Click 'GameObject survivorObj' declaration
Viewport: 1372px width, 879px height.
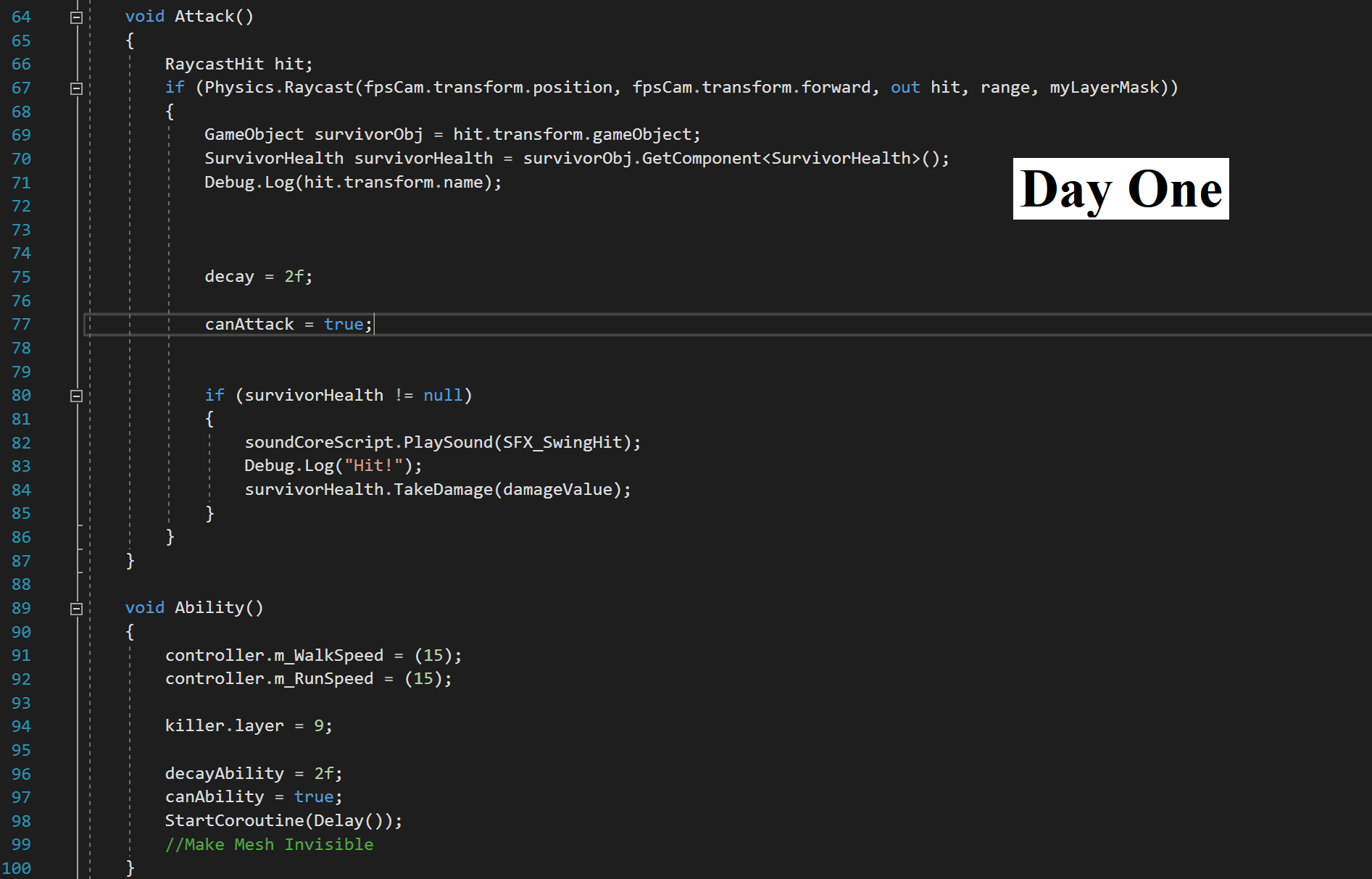click(314, 135)
